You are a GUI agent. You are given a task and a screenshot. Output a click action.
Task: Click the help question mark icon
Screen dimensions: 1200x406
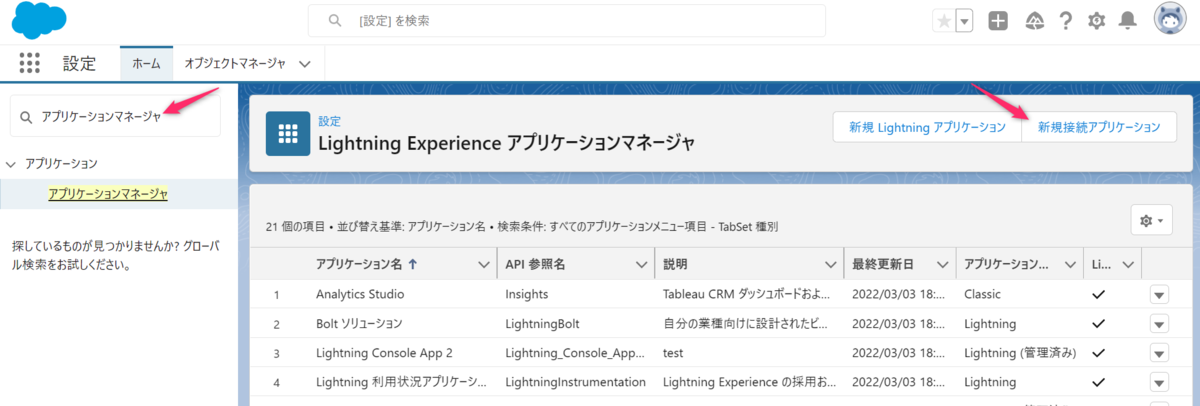(1066, 21)
